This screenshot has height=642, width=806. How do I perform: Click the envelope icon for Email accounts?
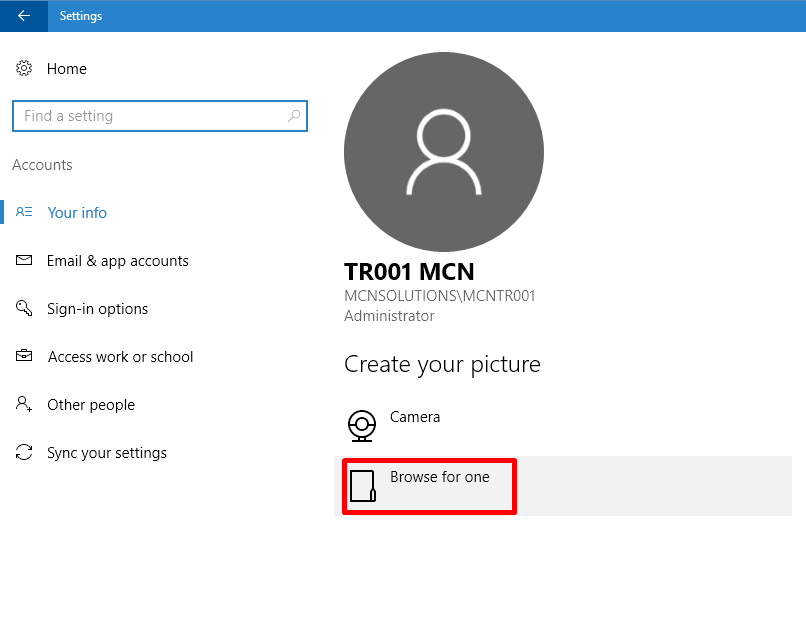click(x=24, y=260)
